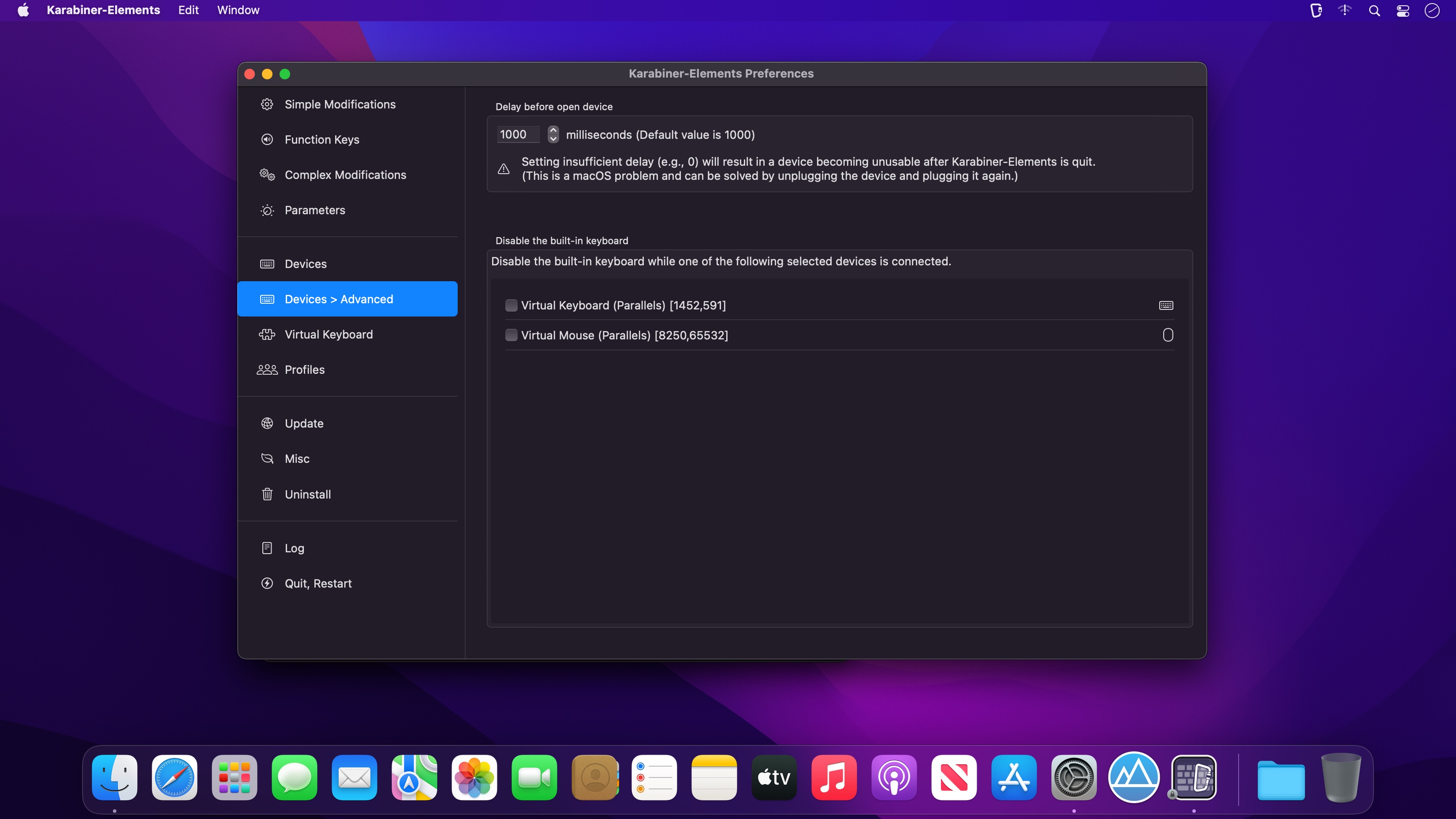Click Spotlight search in menu bar
Image resolution: width=1456 pixels, height=819 pixels.
[x=1374, y=10]
